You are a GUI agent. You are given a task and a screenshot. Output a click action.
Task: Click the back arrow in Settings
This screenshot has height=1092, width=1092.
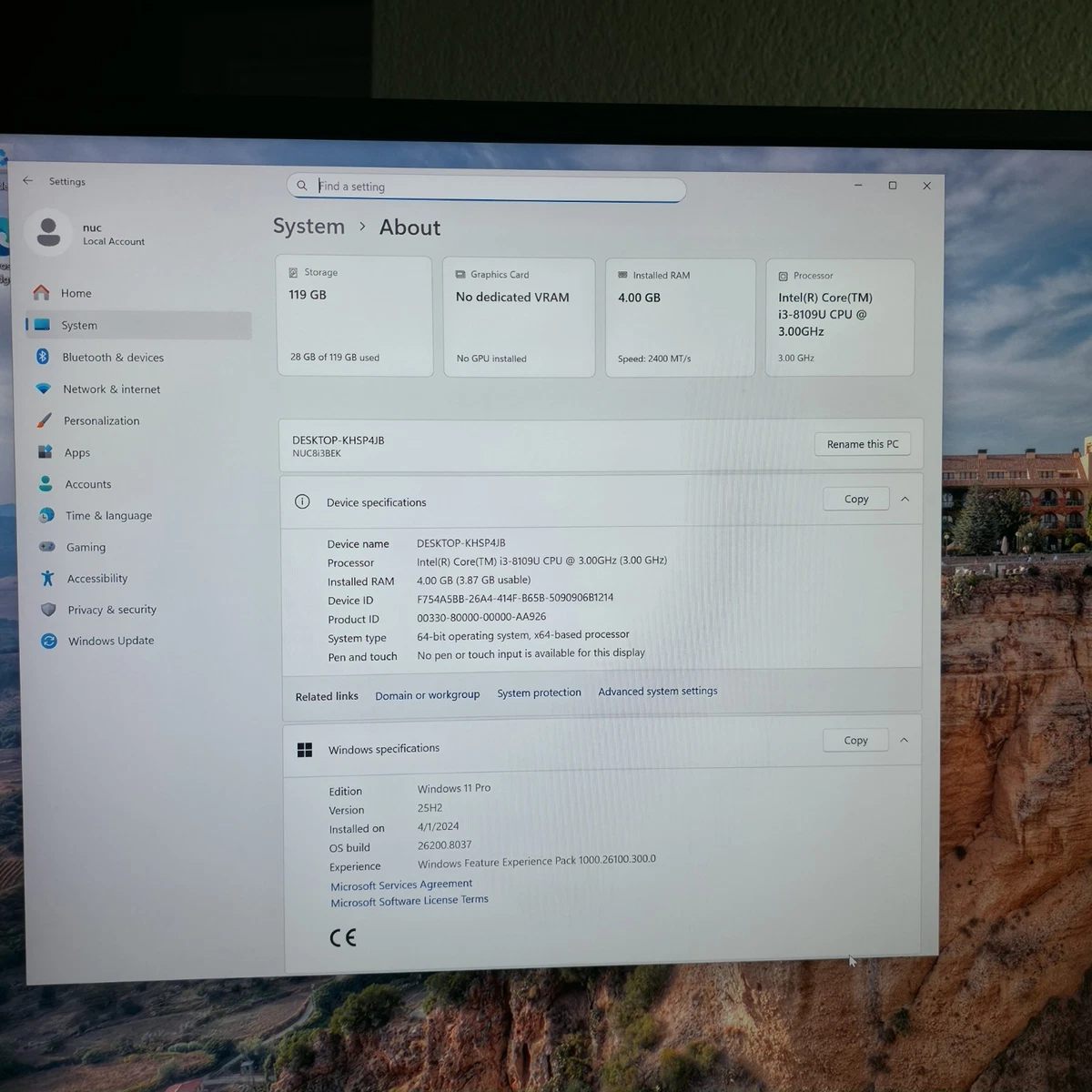click(27, 181)
